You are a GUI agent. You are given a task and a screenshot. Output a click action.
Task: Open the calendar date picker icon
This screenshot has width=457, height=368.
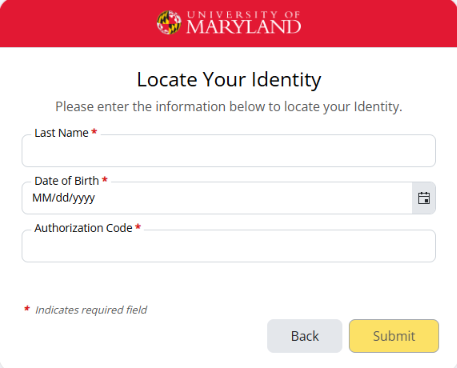pos(424,198)
